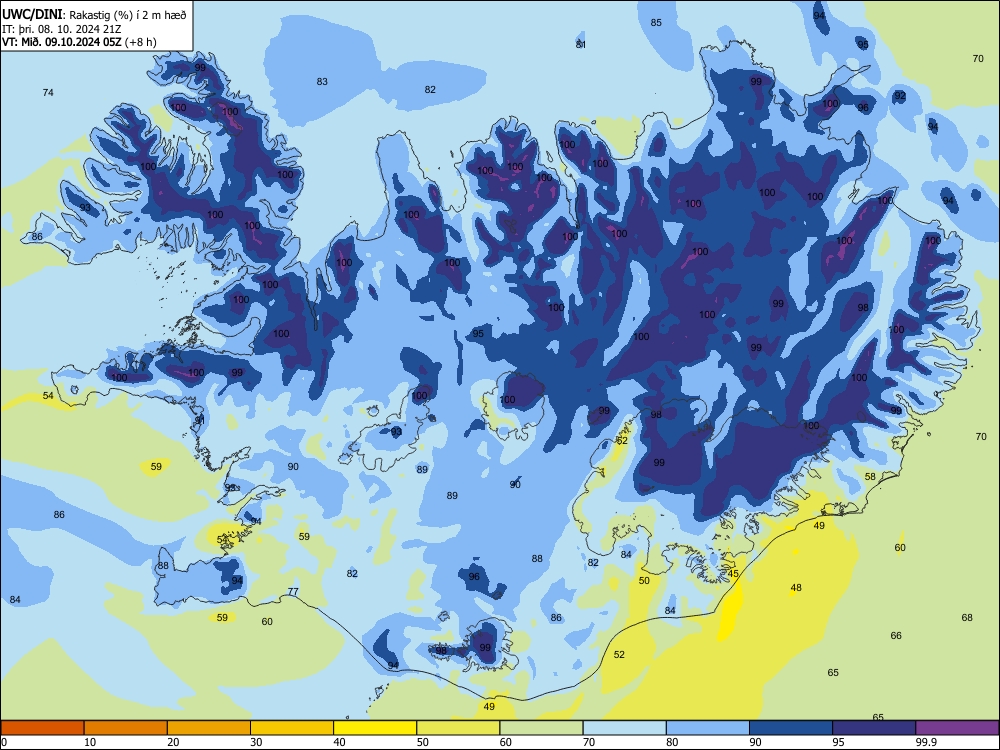
Task: Click the '85' humidity value on map
Action: (656, 22)
